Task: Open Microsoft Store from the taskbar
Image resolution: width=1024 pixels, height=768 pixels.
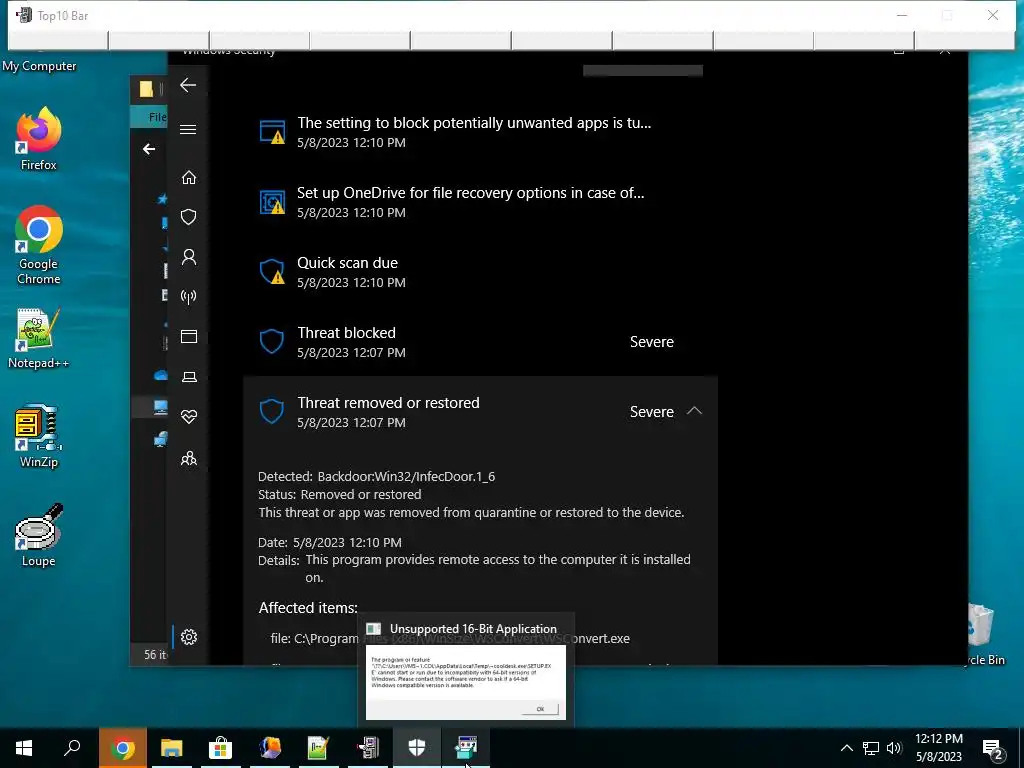Action: pos(221,748)
